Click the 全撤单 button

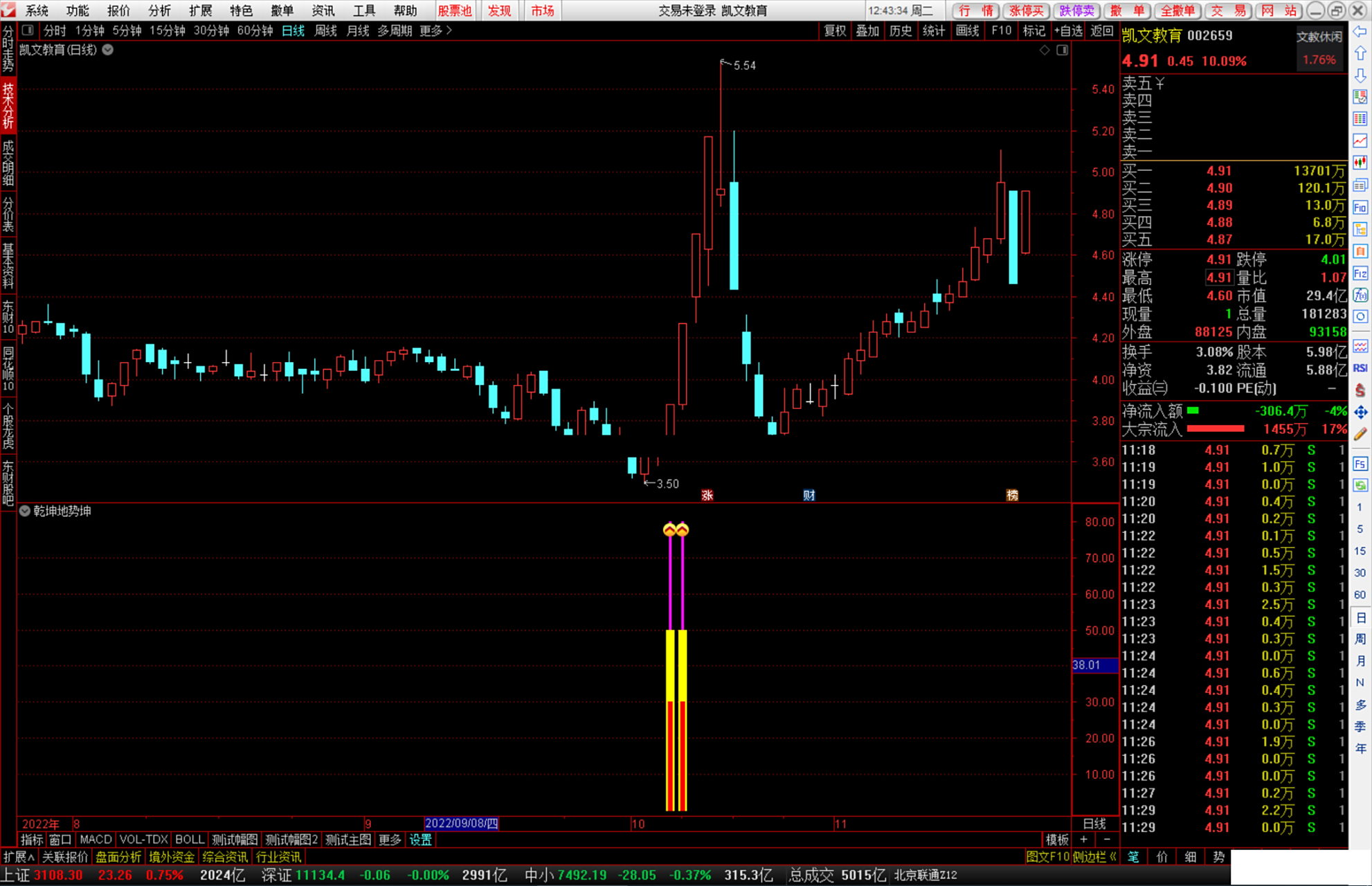[x=1177, y=10]
